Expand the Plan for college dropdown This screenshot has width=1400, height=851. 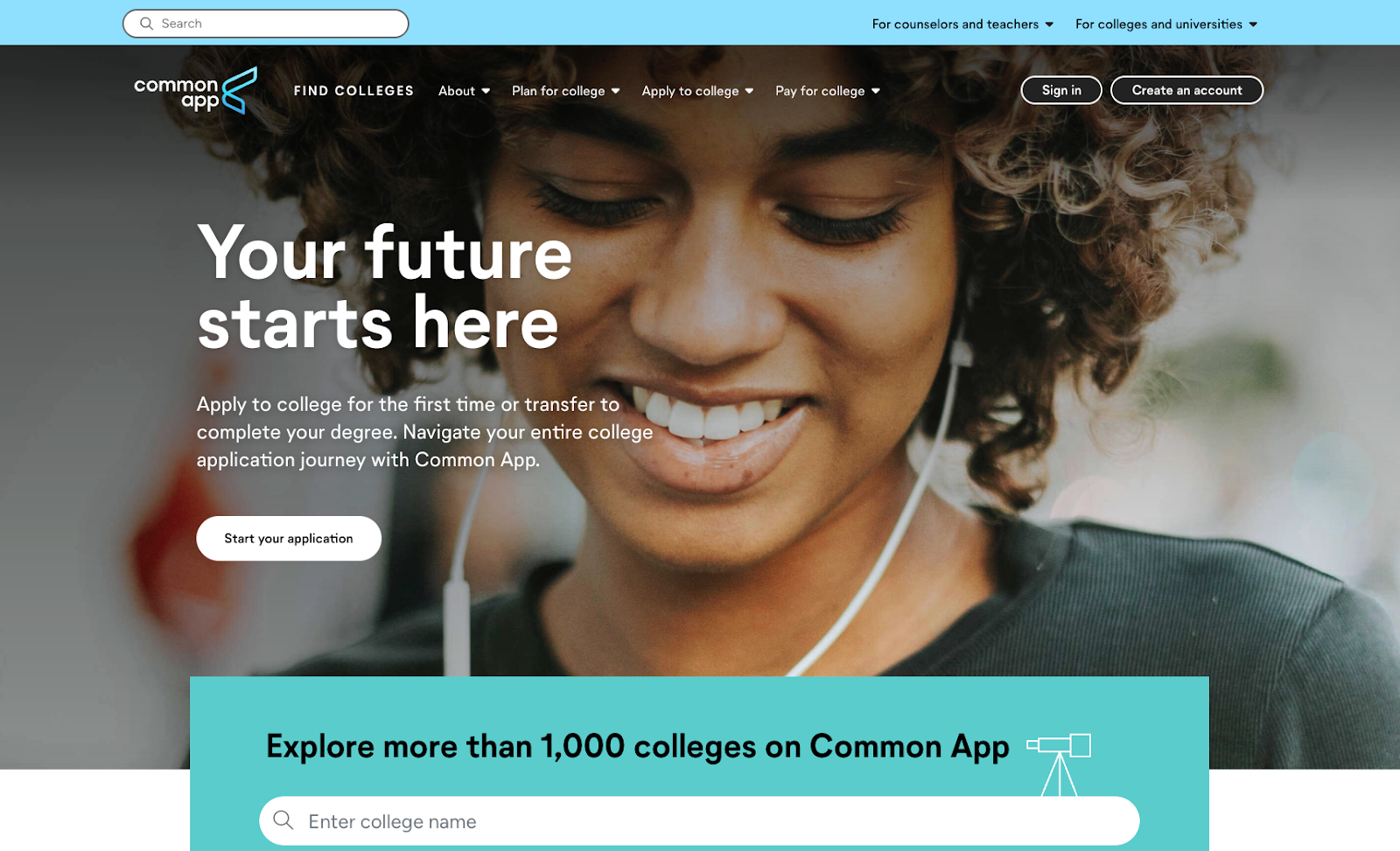566,91
